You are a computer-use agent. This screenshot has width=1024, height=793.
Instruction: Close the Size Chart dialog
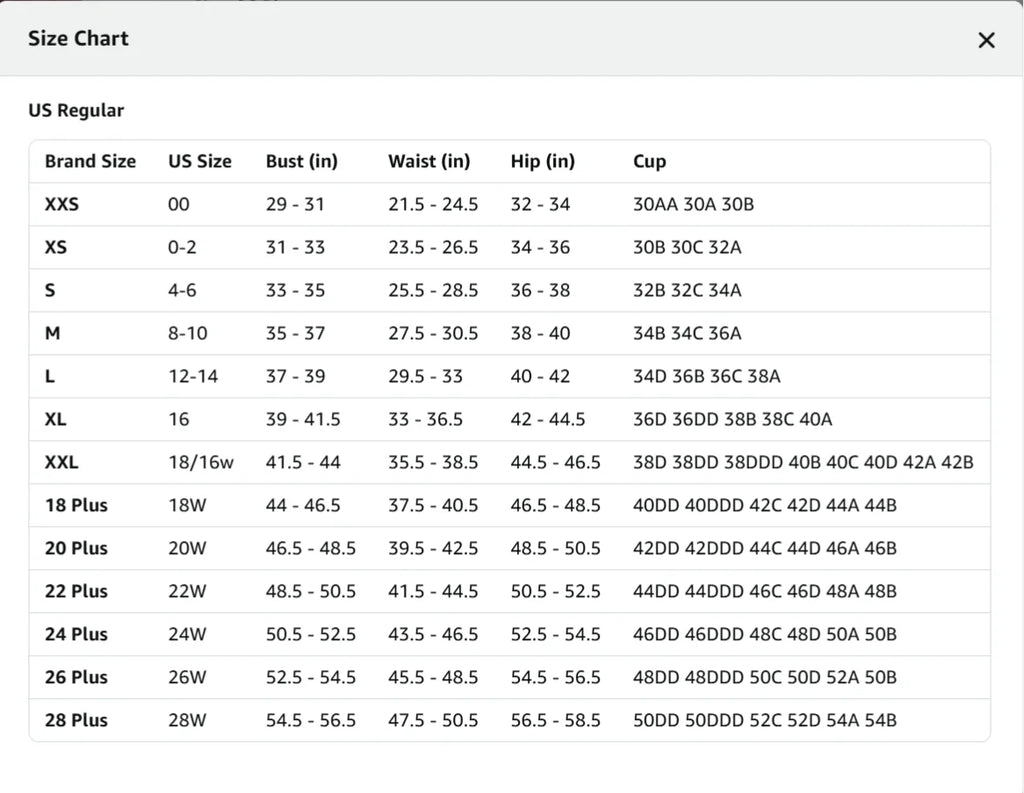(x=986, y=40)
